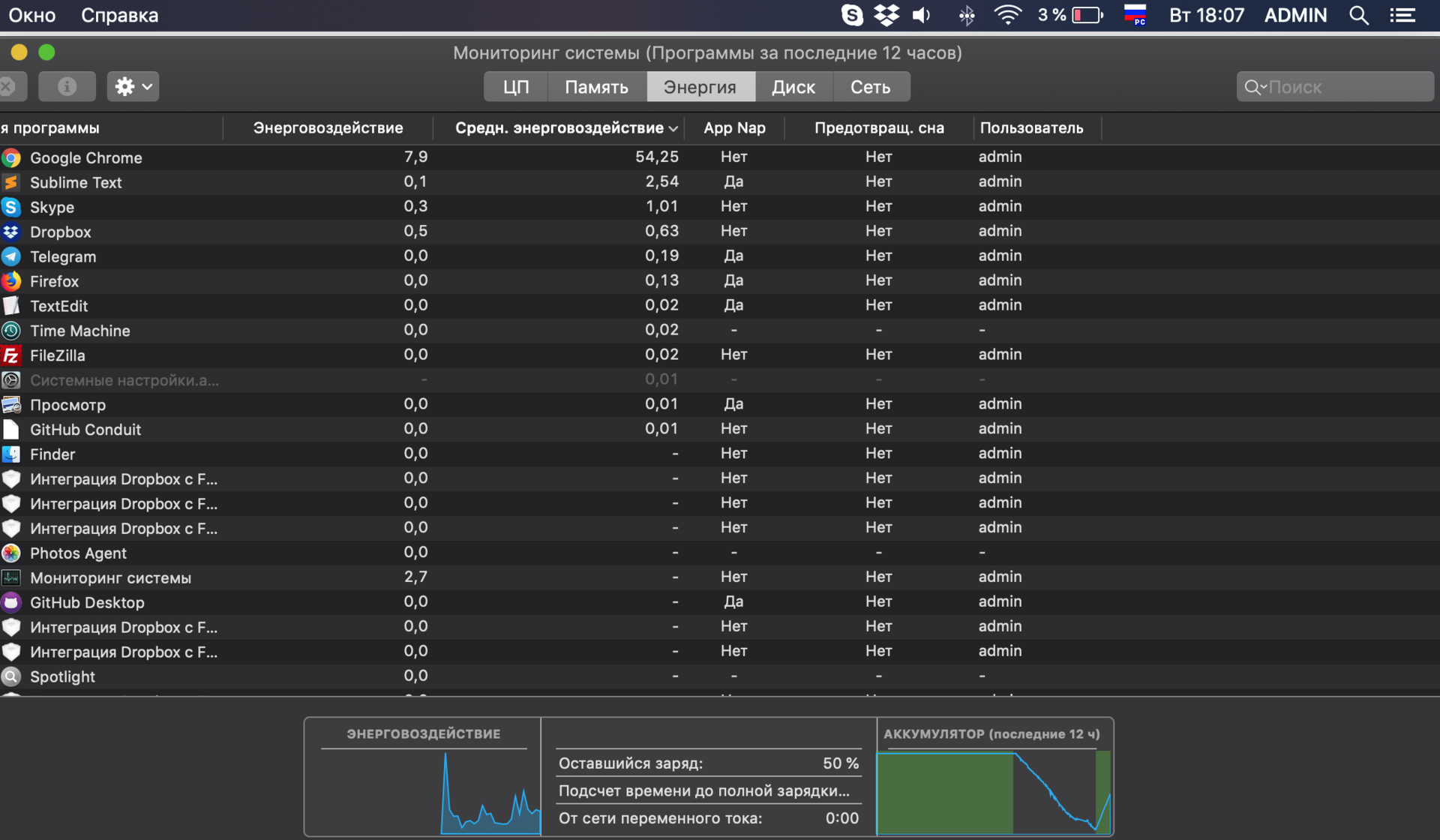Switch to the Диск tab

coord(793,87)
